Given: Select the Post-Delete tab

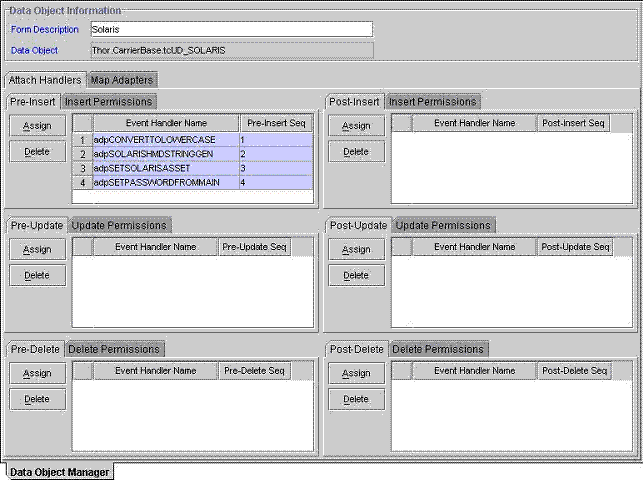Looking at the screenshot, I should pos(356,349).
